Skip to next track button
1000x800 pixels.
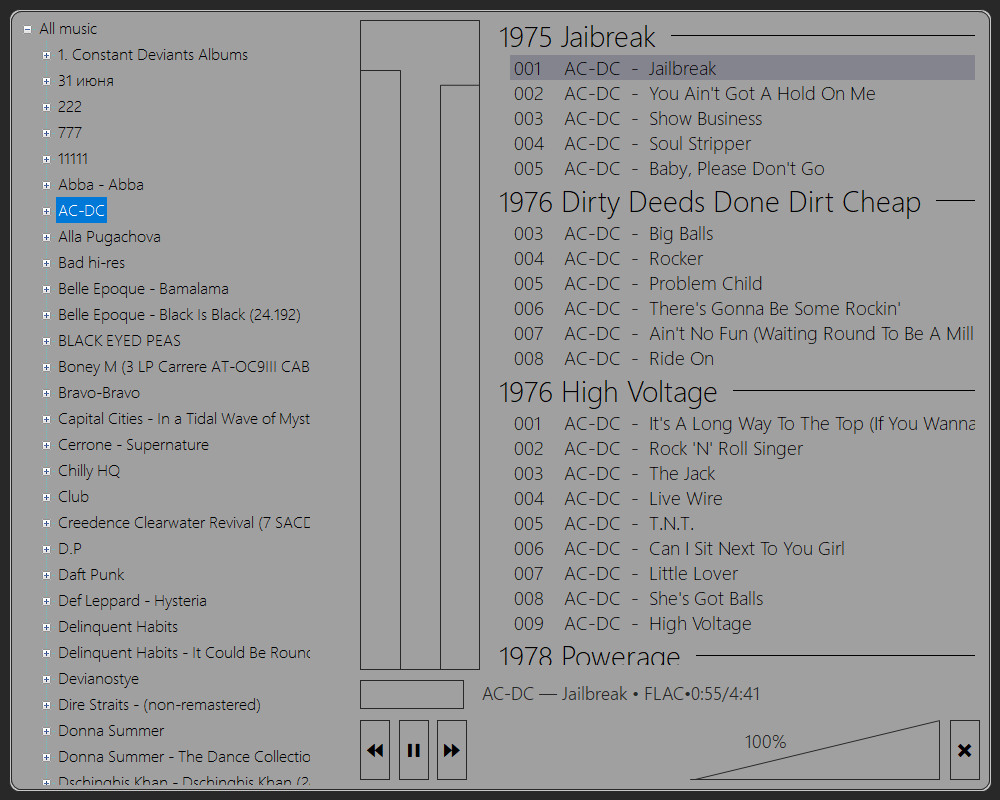[x=452, y=750]
